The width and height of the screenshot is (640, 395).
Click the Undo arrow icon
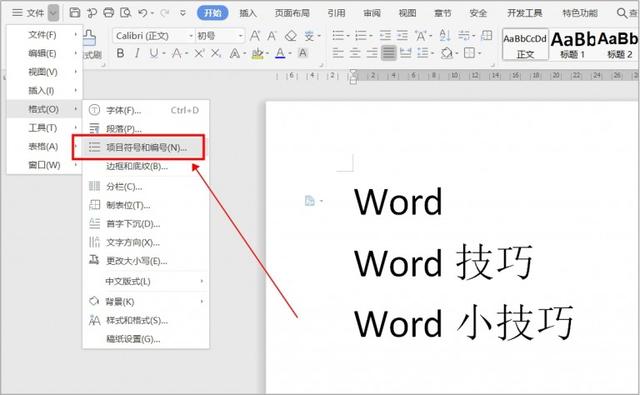(x=142, y=13)
